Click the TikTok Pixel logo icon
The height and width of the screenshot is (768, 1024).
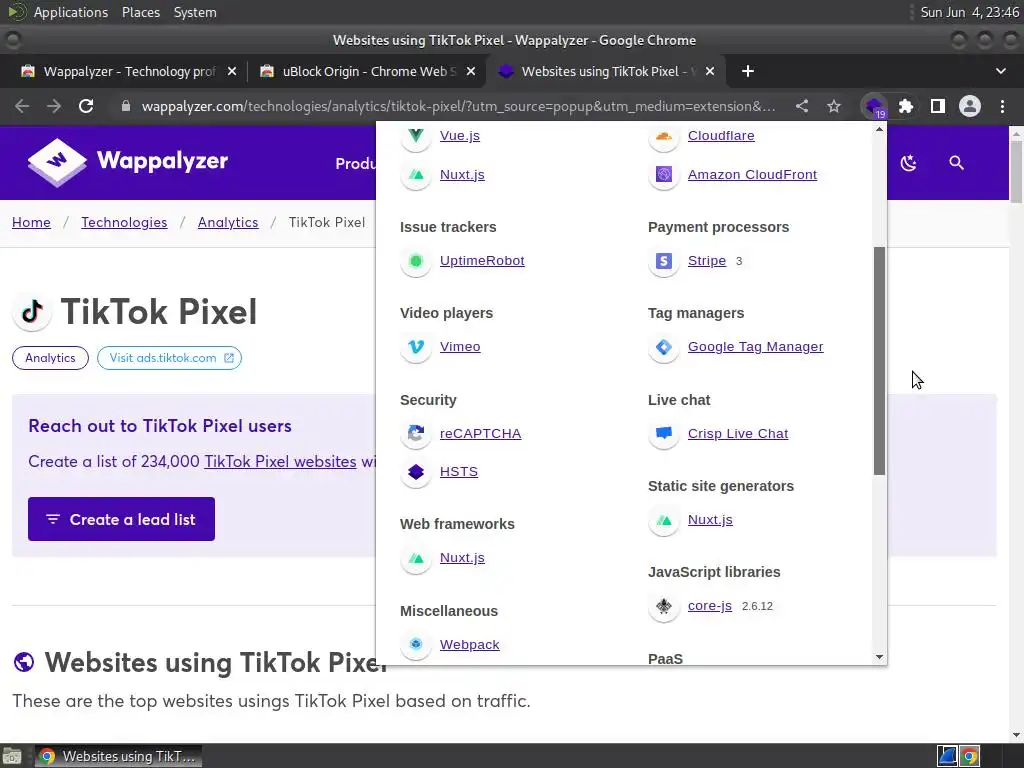point(32,312)
